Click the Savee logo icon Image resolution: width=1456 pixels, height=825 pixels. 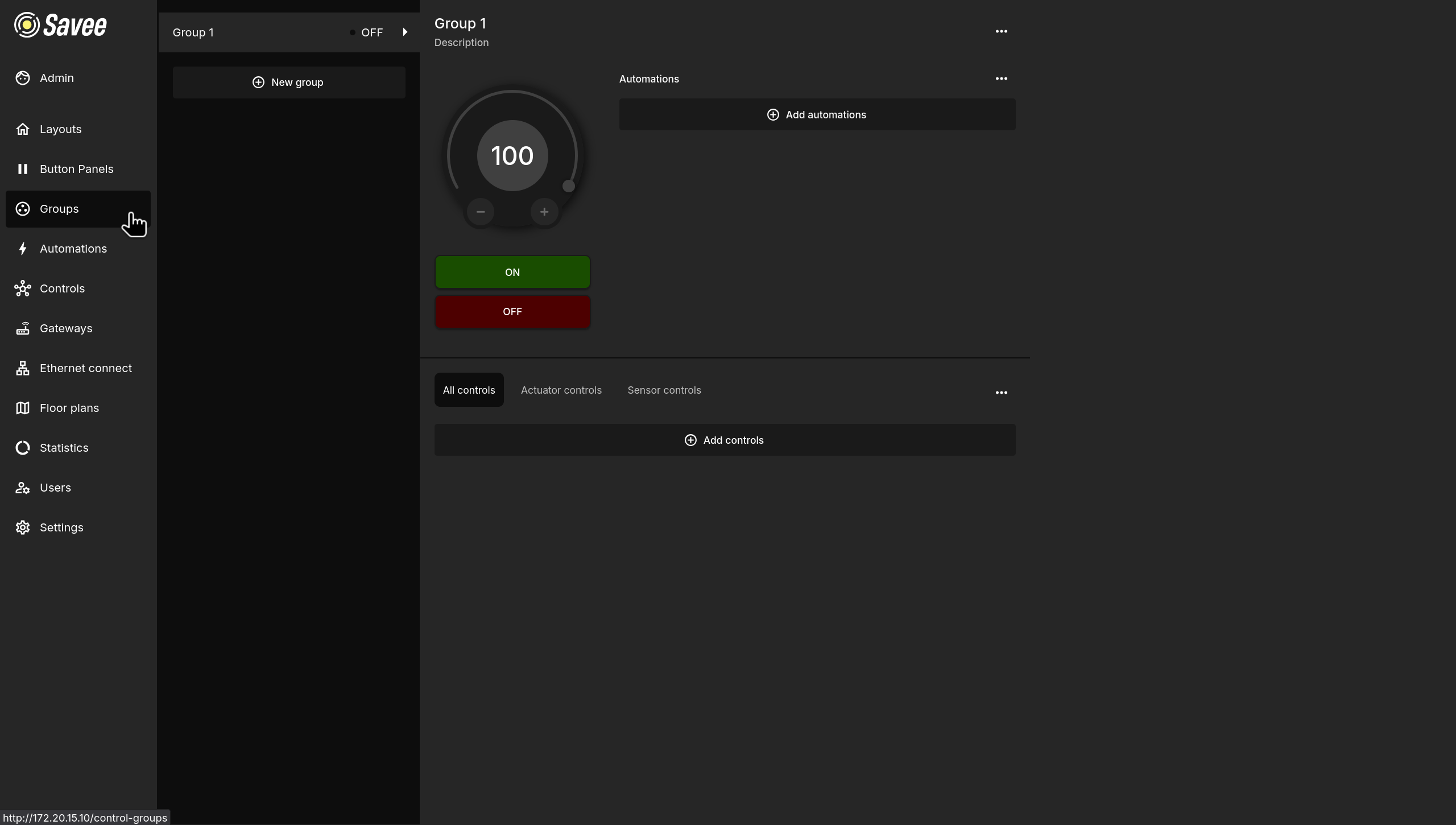[27, 25]
